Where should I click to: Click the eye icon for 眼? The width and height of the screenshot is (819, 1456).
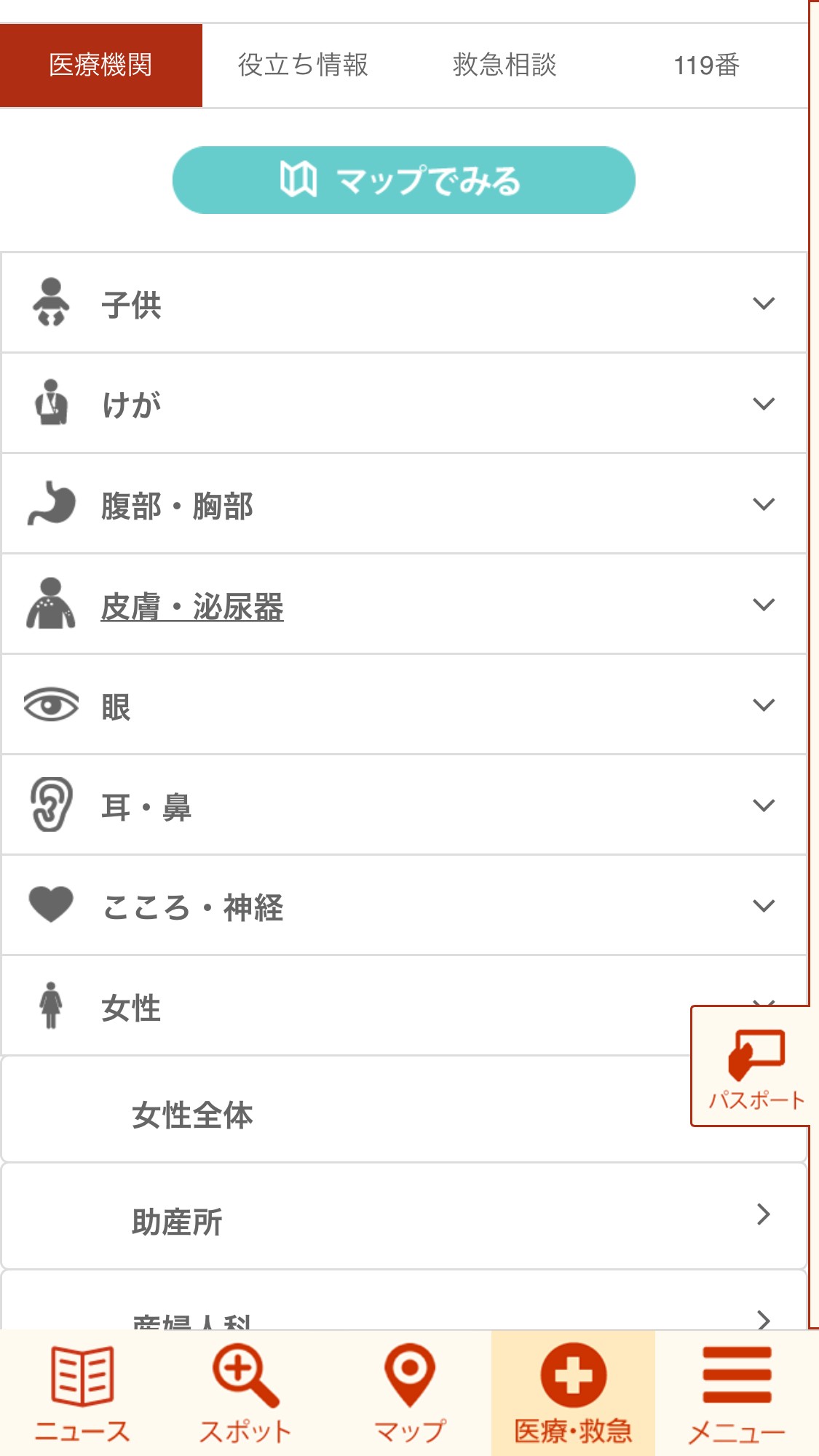pos(51,705)
